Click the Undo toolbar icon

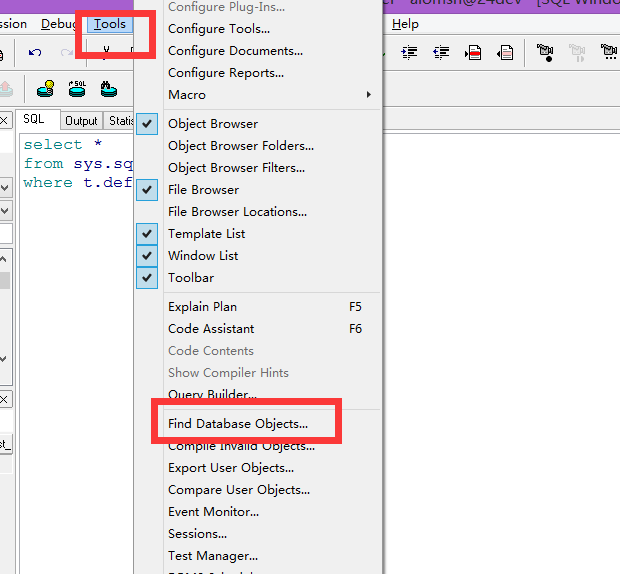point(35,53)
